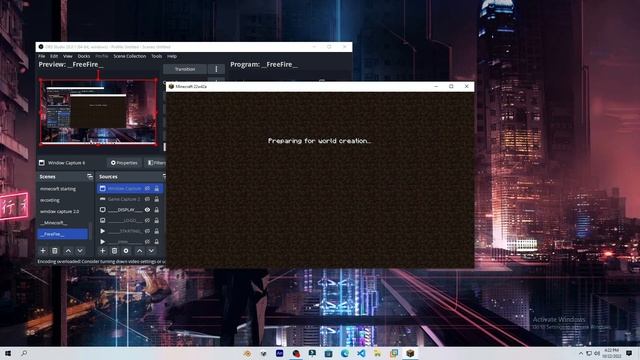This screenshot has height=360, width=640.
Task: Click 'Preparing for world creation...' text in Minecraft
Action: [319, 141]
